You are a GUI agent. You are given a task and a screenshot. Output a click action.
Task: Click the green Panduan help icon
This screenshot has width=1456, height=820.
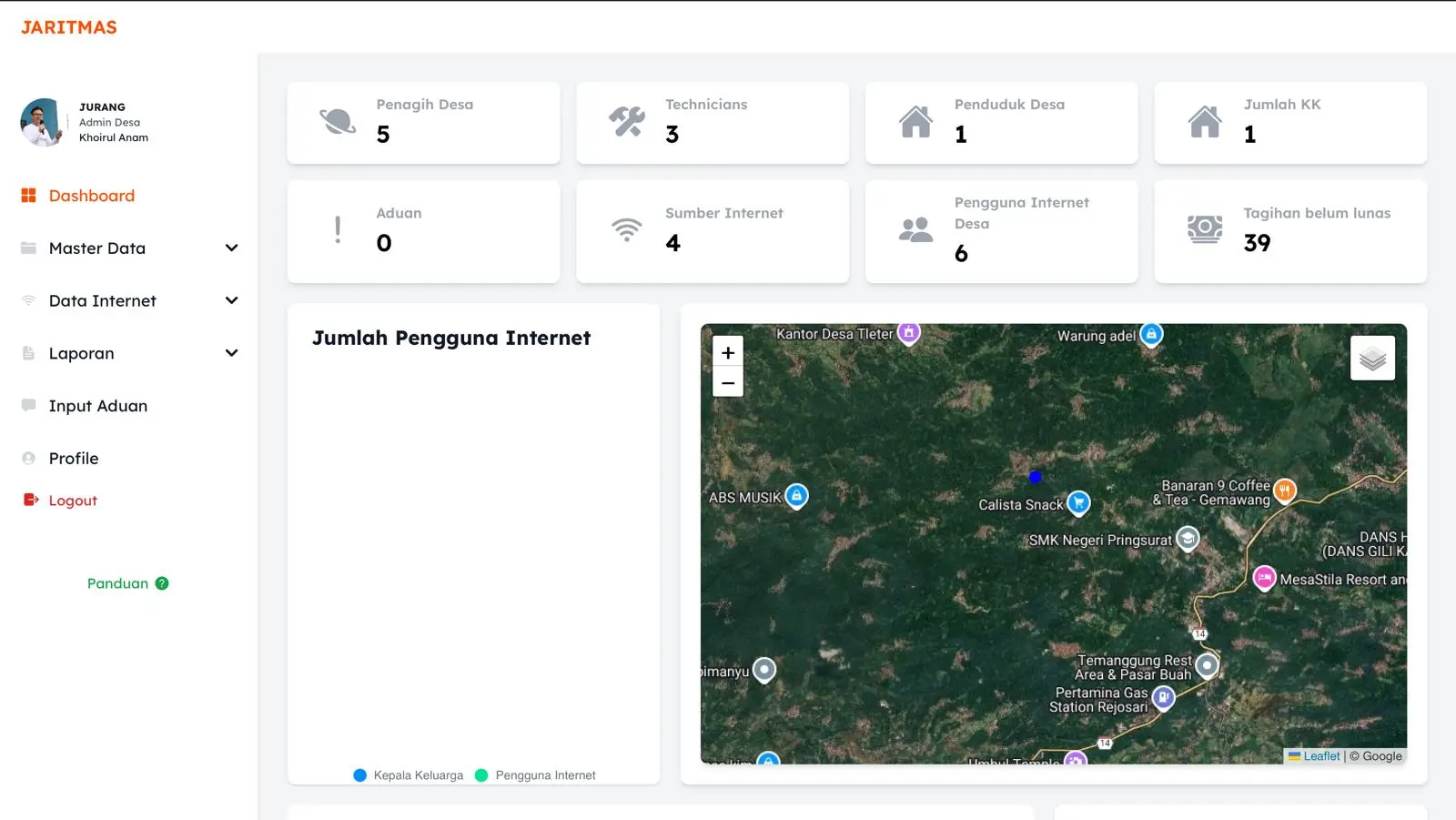162,583
